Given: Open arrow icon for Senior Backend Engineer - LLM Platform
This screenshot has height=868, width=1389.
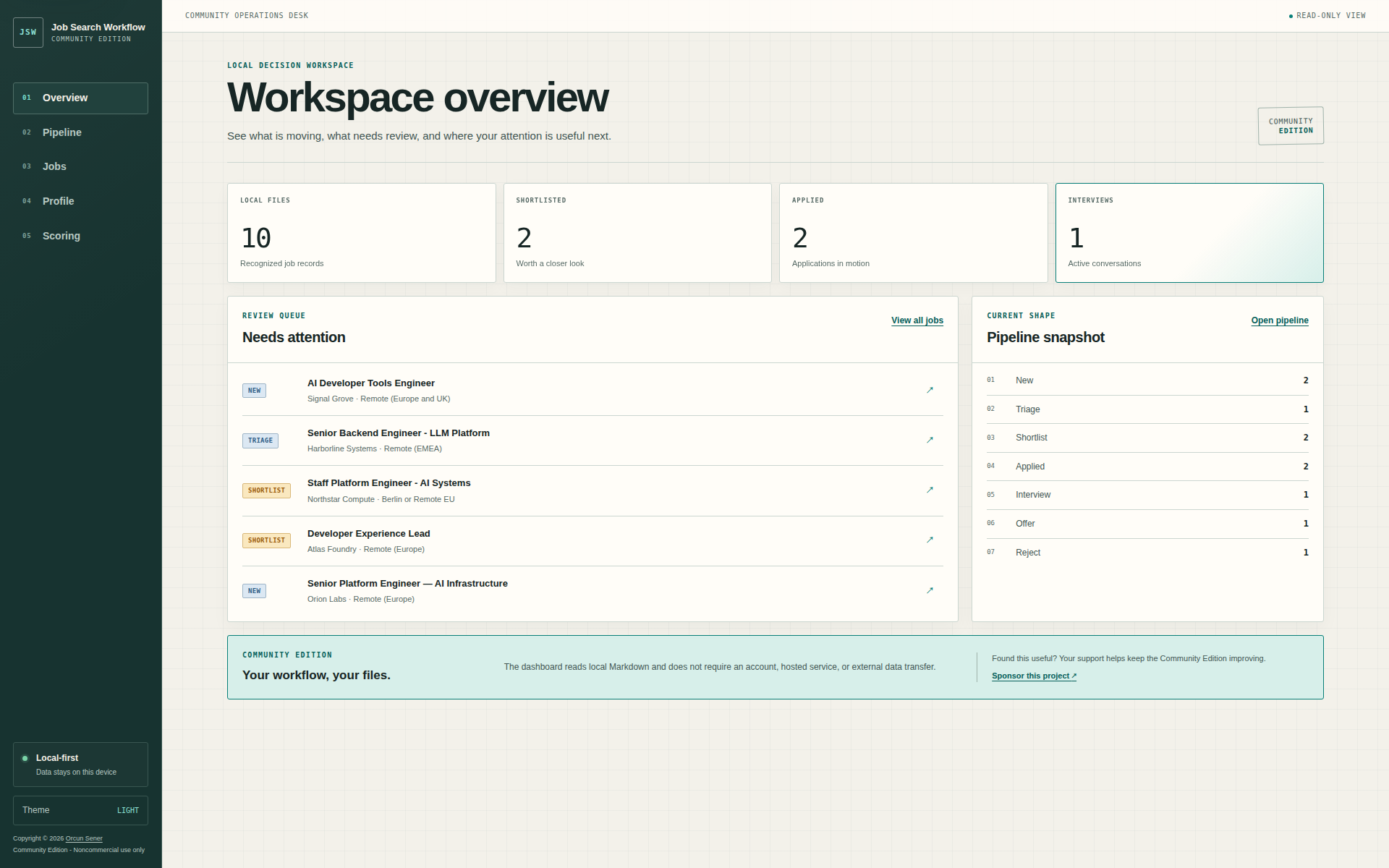Looking at the screenshot, I should click(x=930, y=441).
